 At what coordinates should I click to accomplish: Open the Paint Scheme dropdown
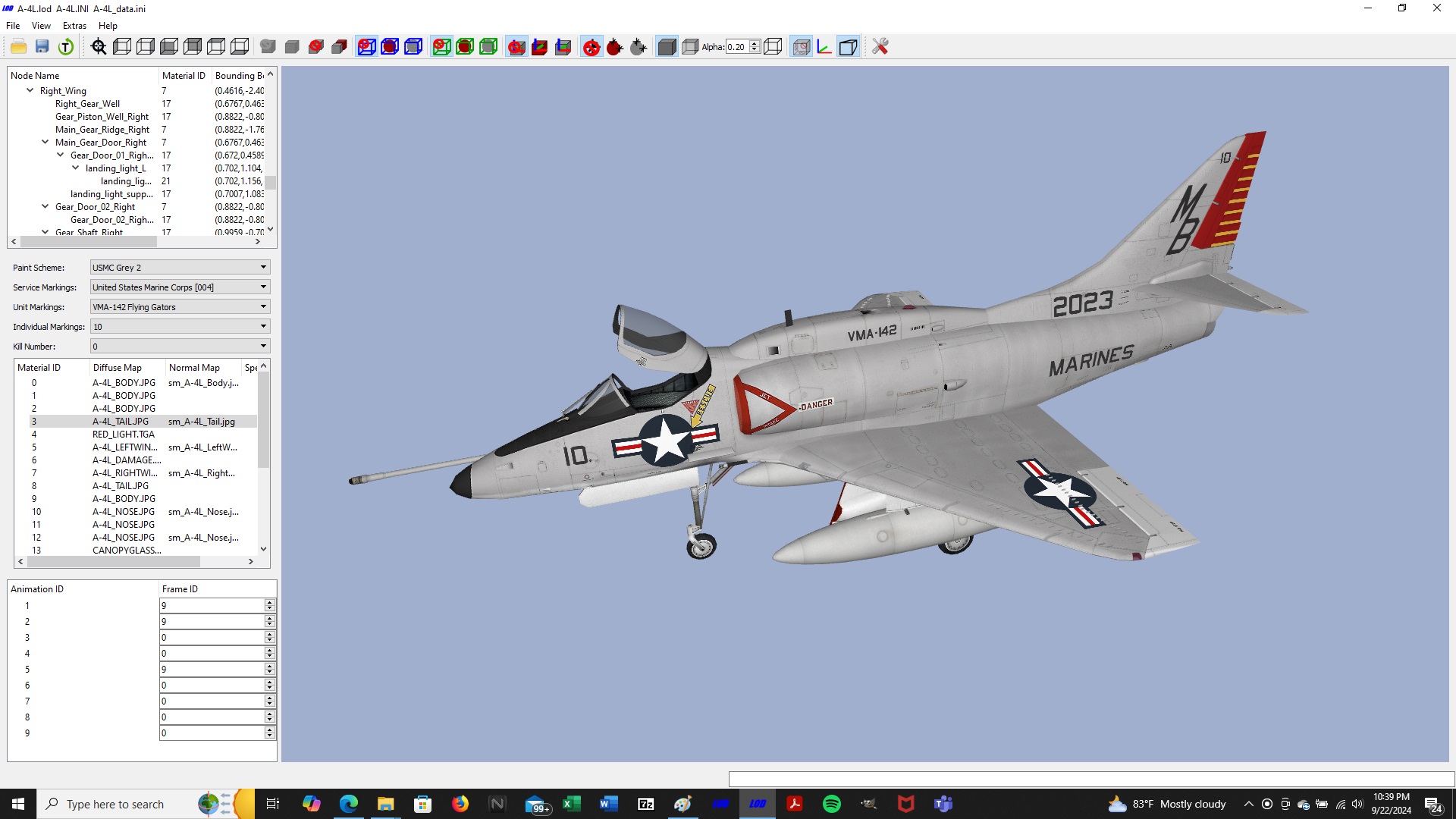pos(180,268)
